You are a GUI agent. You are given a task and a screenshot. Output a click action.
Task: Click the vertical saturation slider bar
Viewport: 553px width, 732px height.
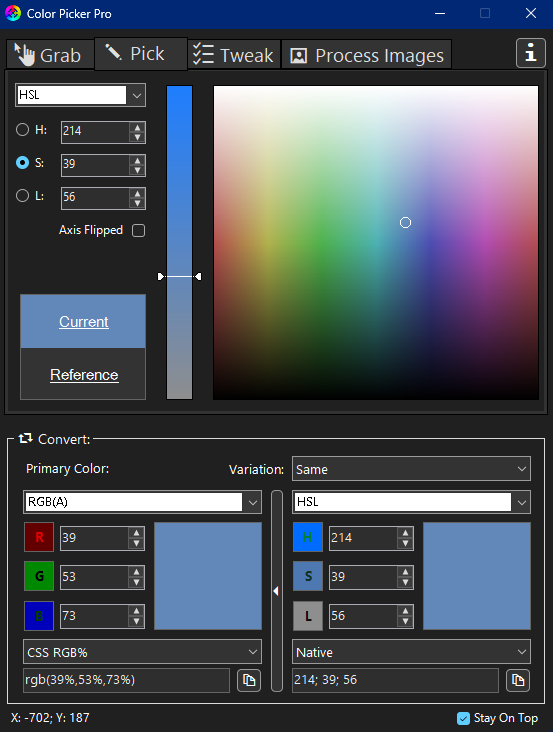pos(179,242)
